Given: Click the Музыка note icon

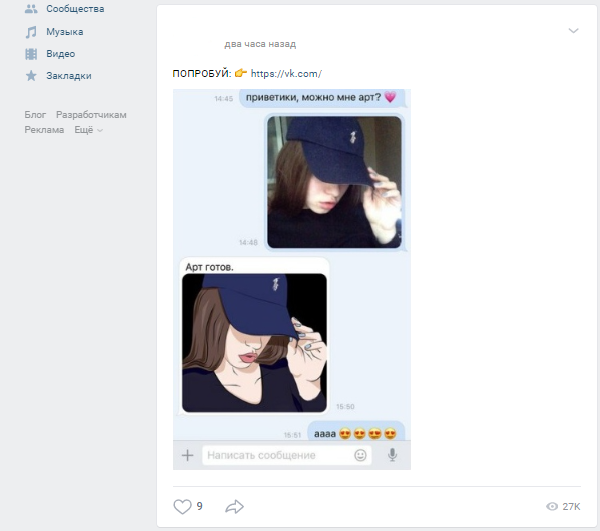Looking at the screenshot, I should [31, 32].
